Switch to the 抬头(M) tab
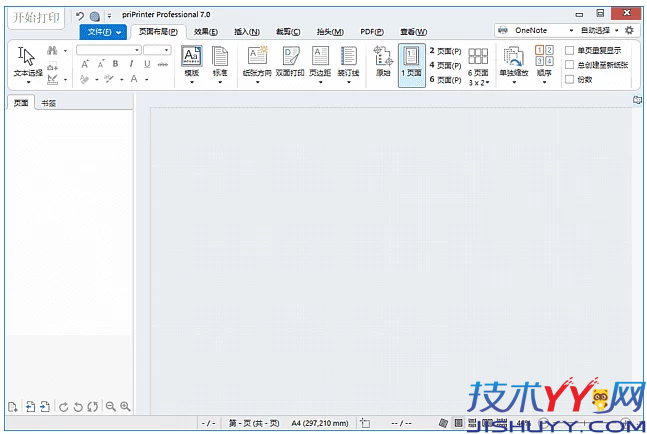The height and width of the screenshot is (434, 647). tap(330, 32)
